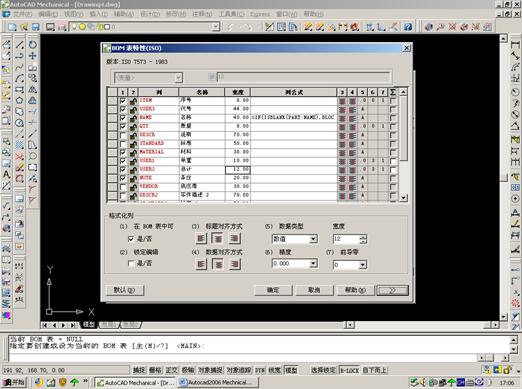Screen dimensions: 522x389
Task: Toggle the ITEM row visibility checkbox
Action: (x=123, y=100)
